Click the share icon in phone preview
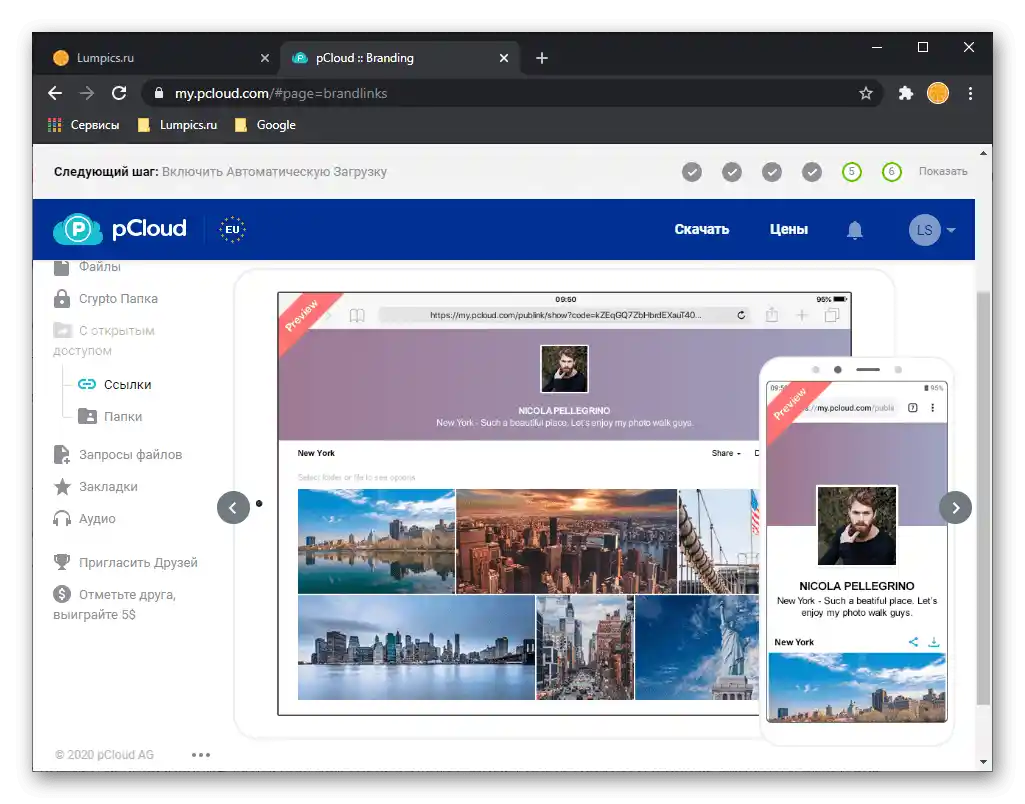Image resolution: width=1025 pixels, height=804 pixels. pyautogui.click(x=913, y=642)
